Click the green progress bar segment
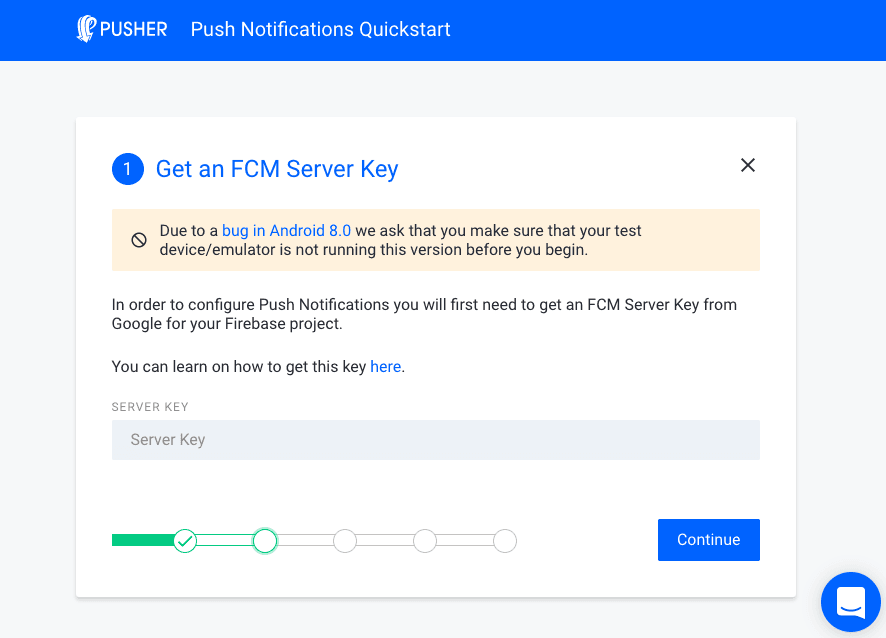 (x=140, y=540)
